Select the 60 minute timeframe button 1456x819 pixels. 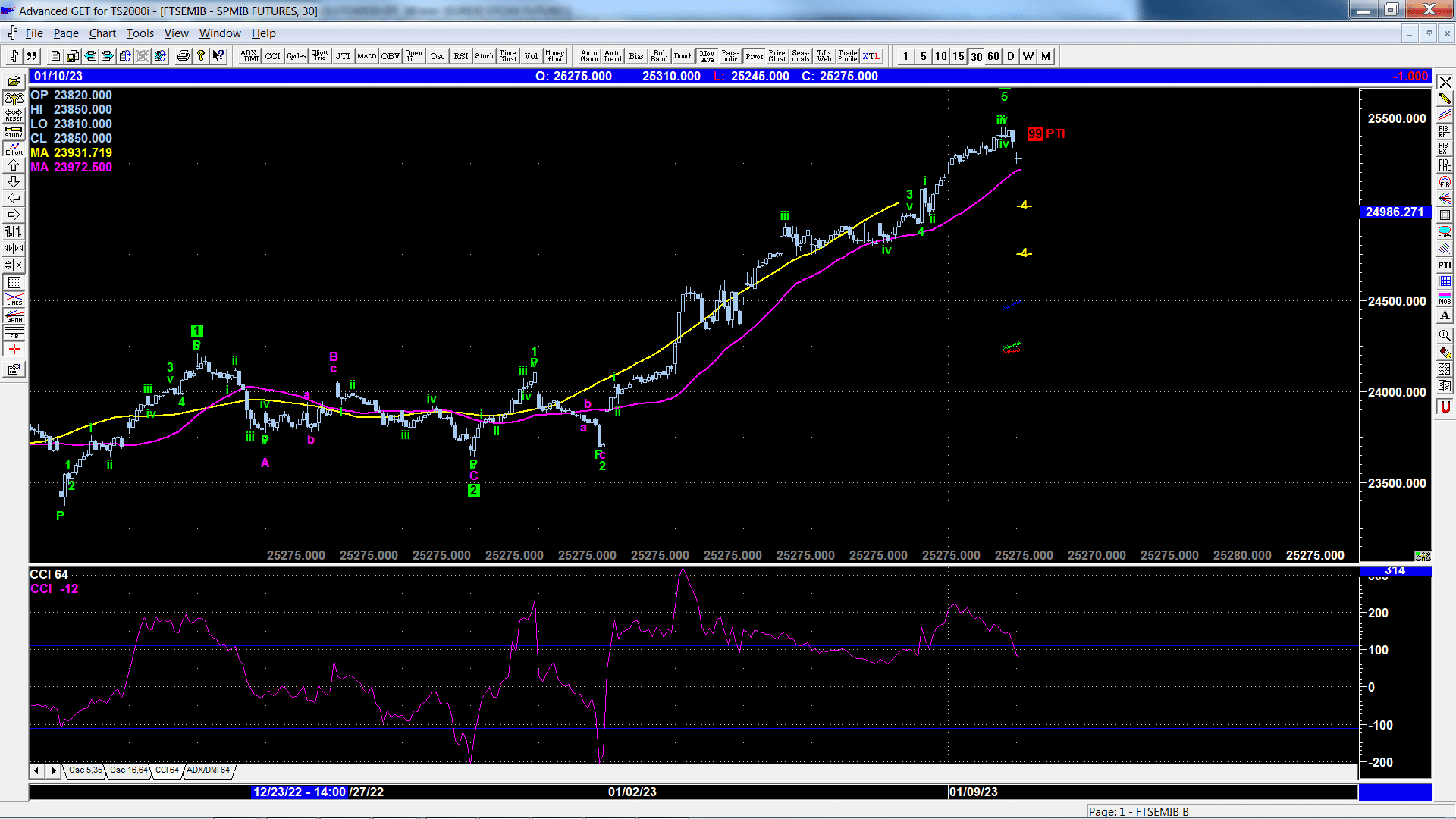click(993, 56)
